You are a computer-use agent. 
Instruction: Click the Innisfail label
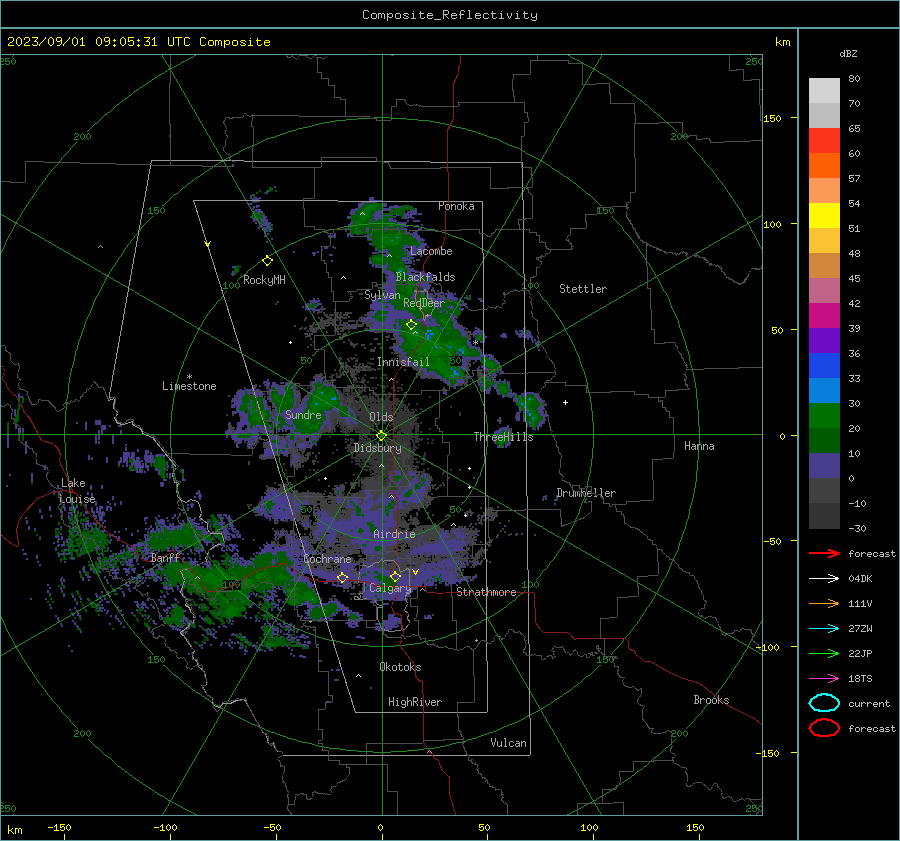[x=403, y=362]
